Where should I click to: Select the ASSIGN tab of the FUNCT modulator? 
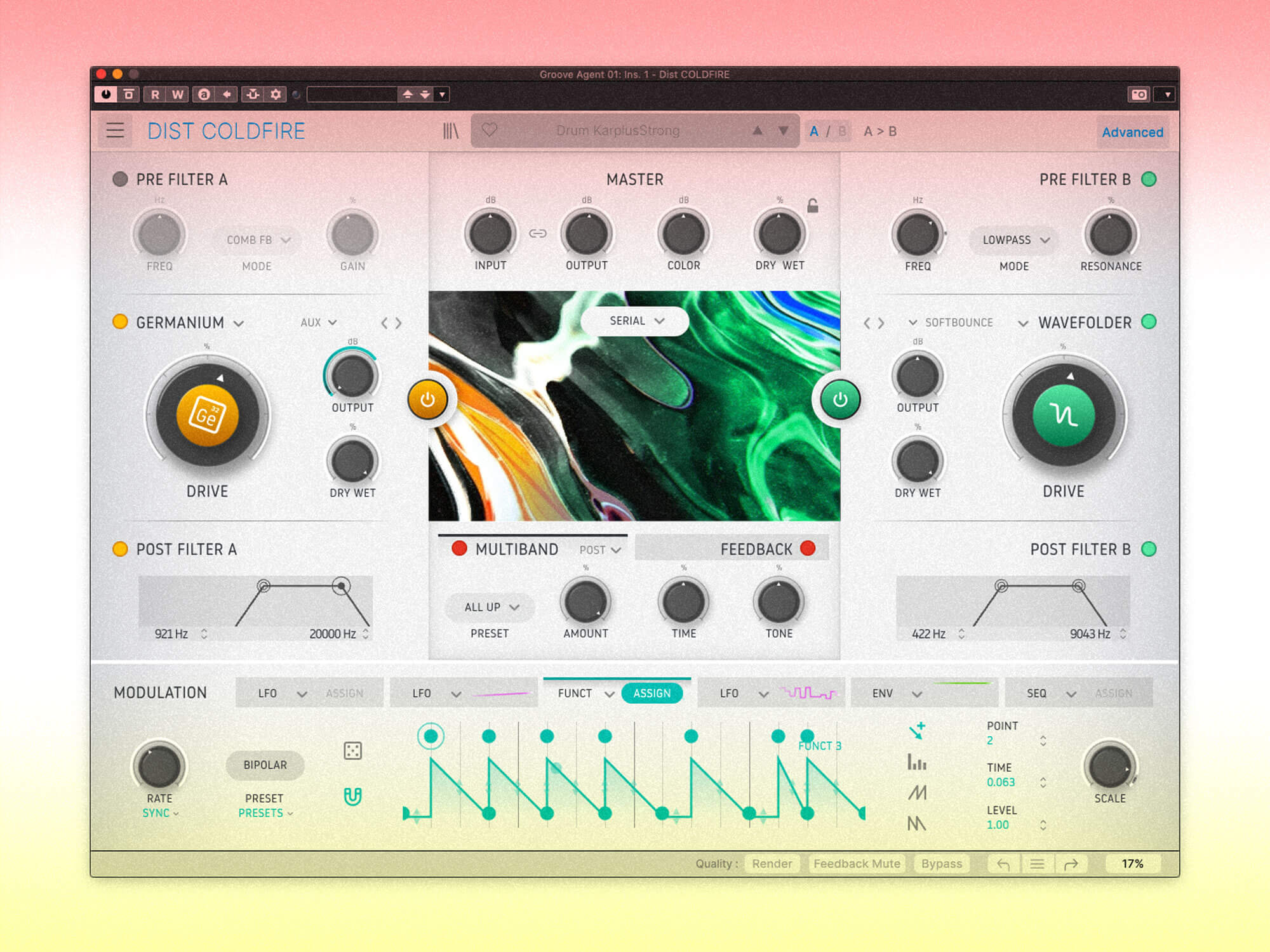(x=653, y=693)
